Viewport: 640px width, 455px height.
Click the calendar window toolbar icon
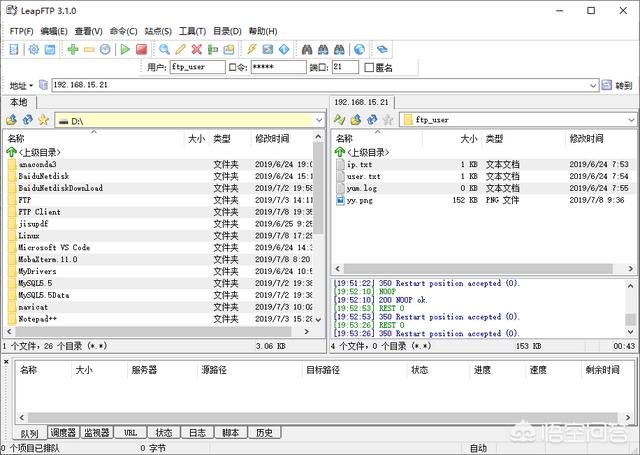(50, 49)
